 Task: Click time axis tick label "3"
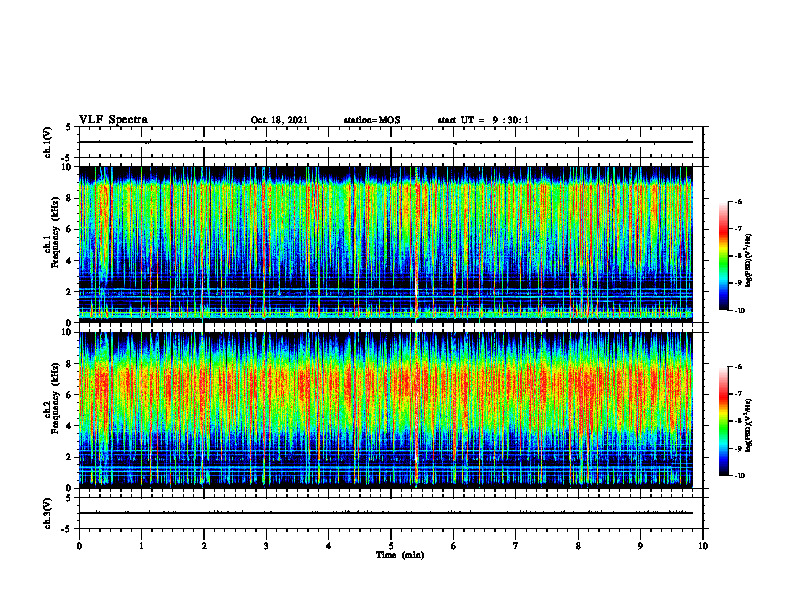pyautogui.click(x=266, y=546)
